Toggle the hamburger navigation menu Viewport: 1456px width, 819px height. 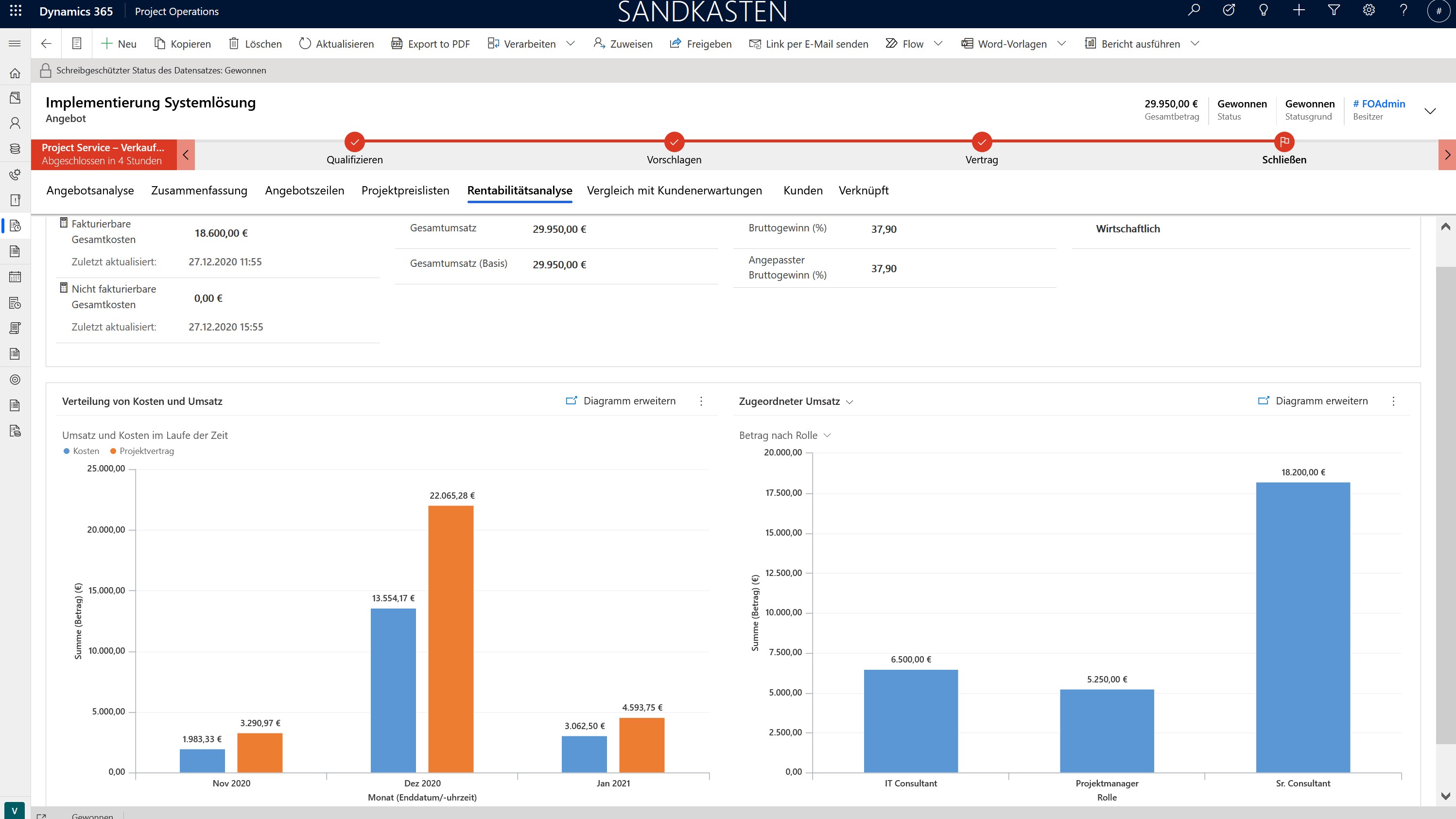click(15, 44)
